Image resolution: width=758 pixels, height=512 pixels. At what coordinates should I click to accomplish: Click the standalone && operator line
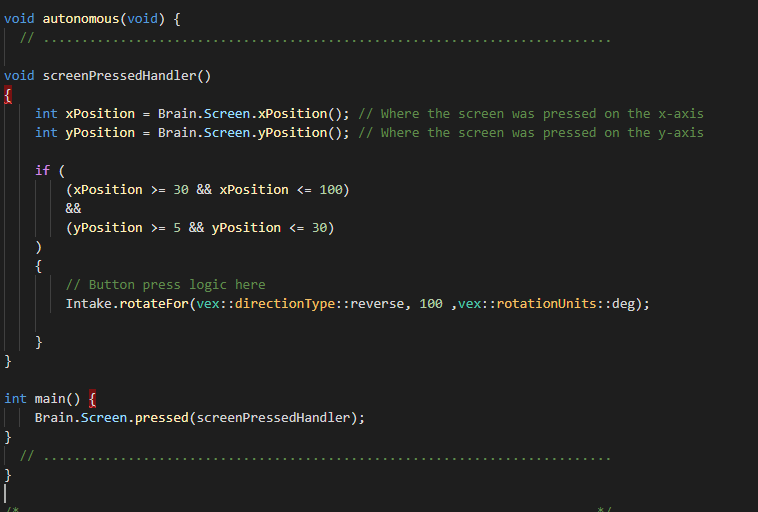[x=73, y=208]
